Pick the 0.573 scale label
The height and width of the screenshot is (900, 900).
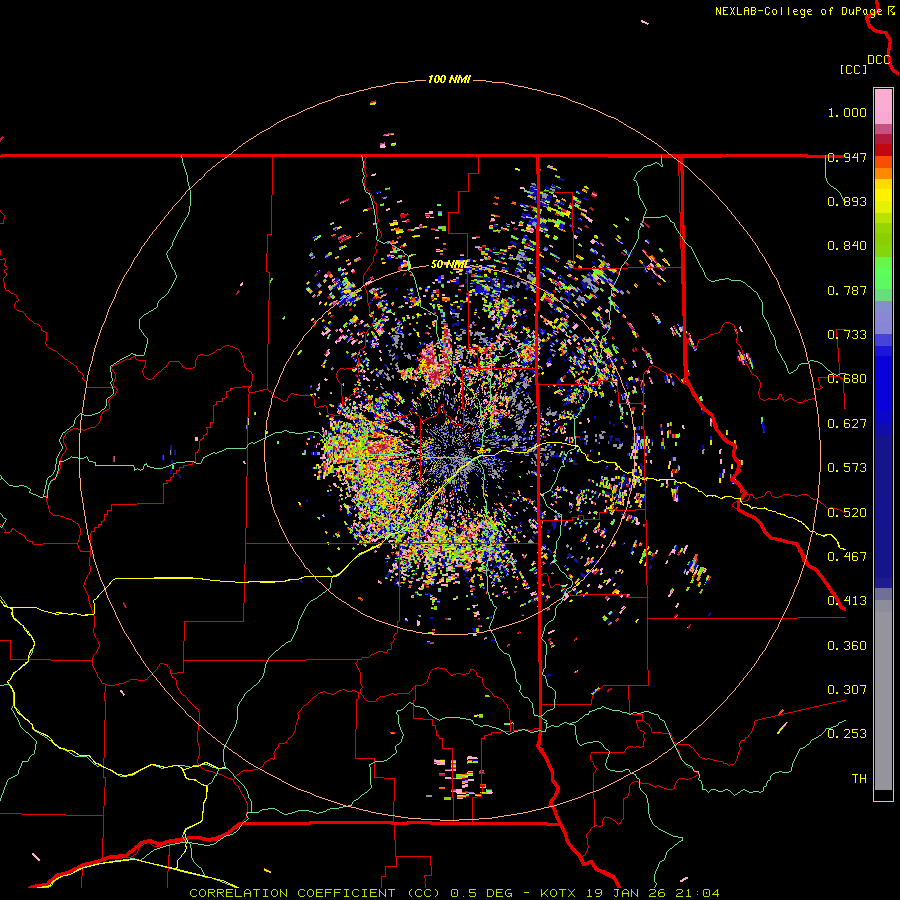pos(847,468)
